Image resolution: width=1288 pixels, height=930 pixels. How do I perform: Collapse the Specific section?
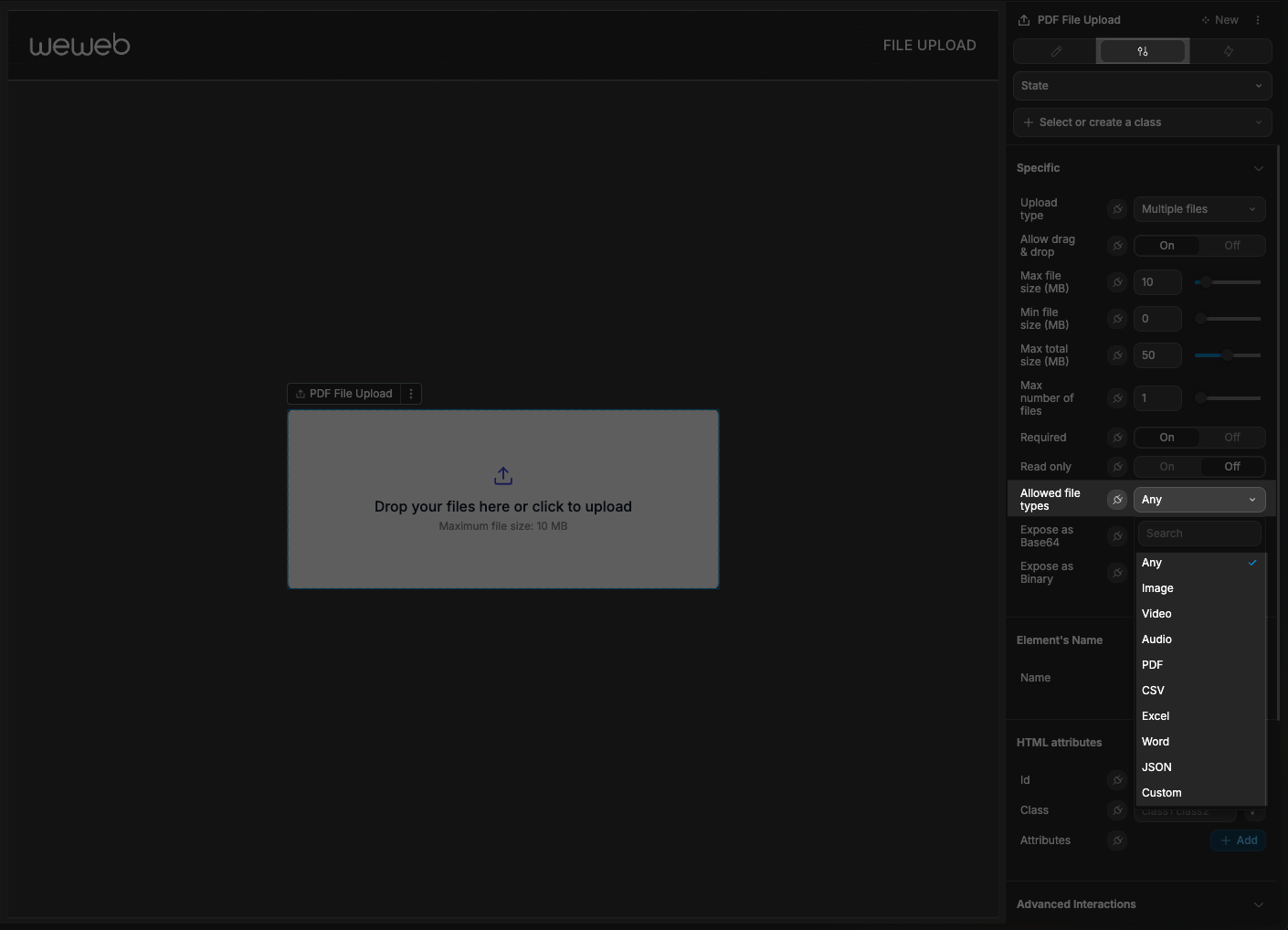(1258, 168)
